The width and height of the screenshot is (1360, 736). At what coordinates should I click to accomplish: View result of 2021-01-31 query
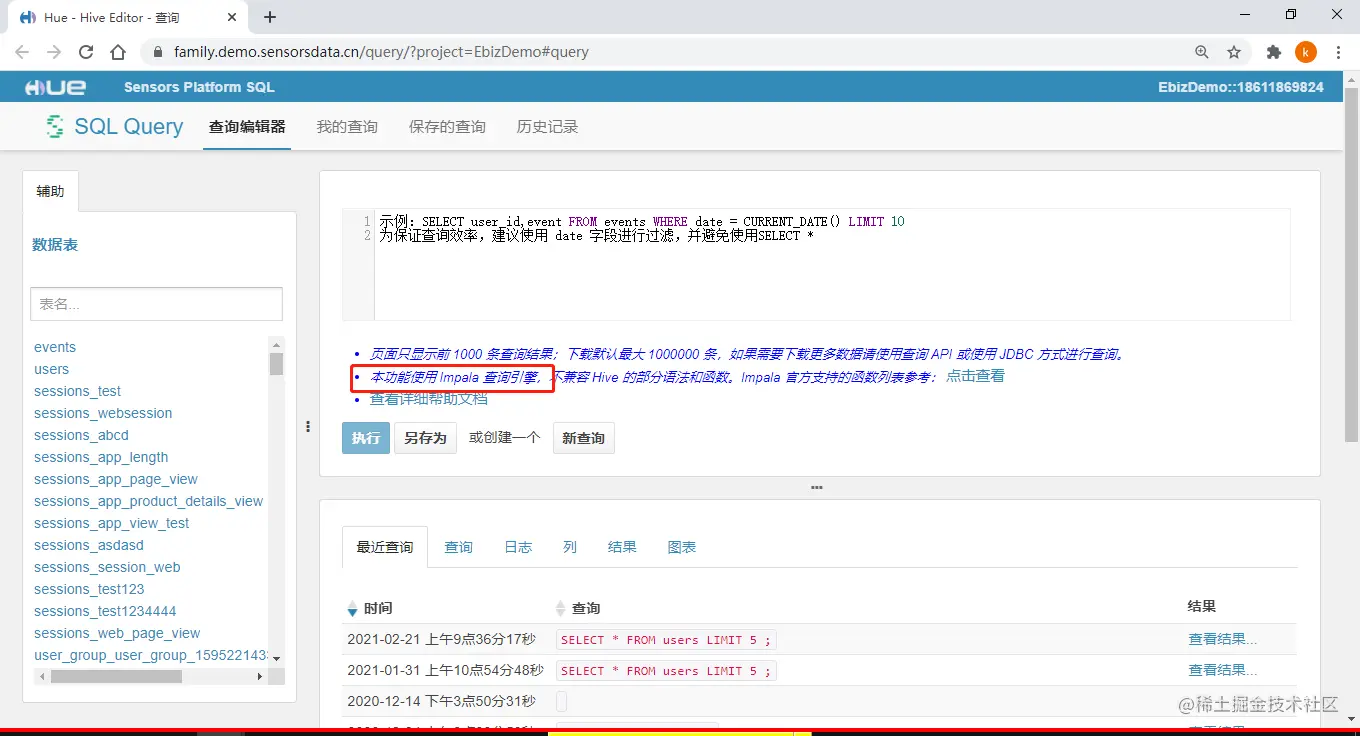point(1222,670)
